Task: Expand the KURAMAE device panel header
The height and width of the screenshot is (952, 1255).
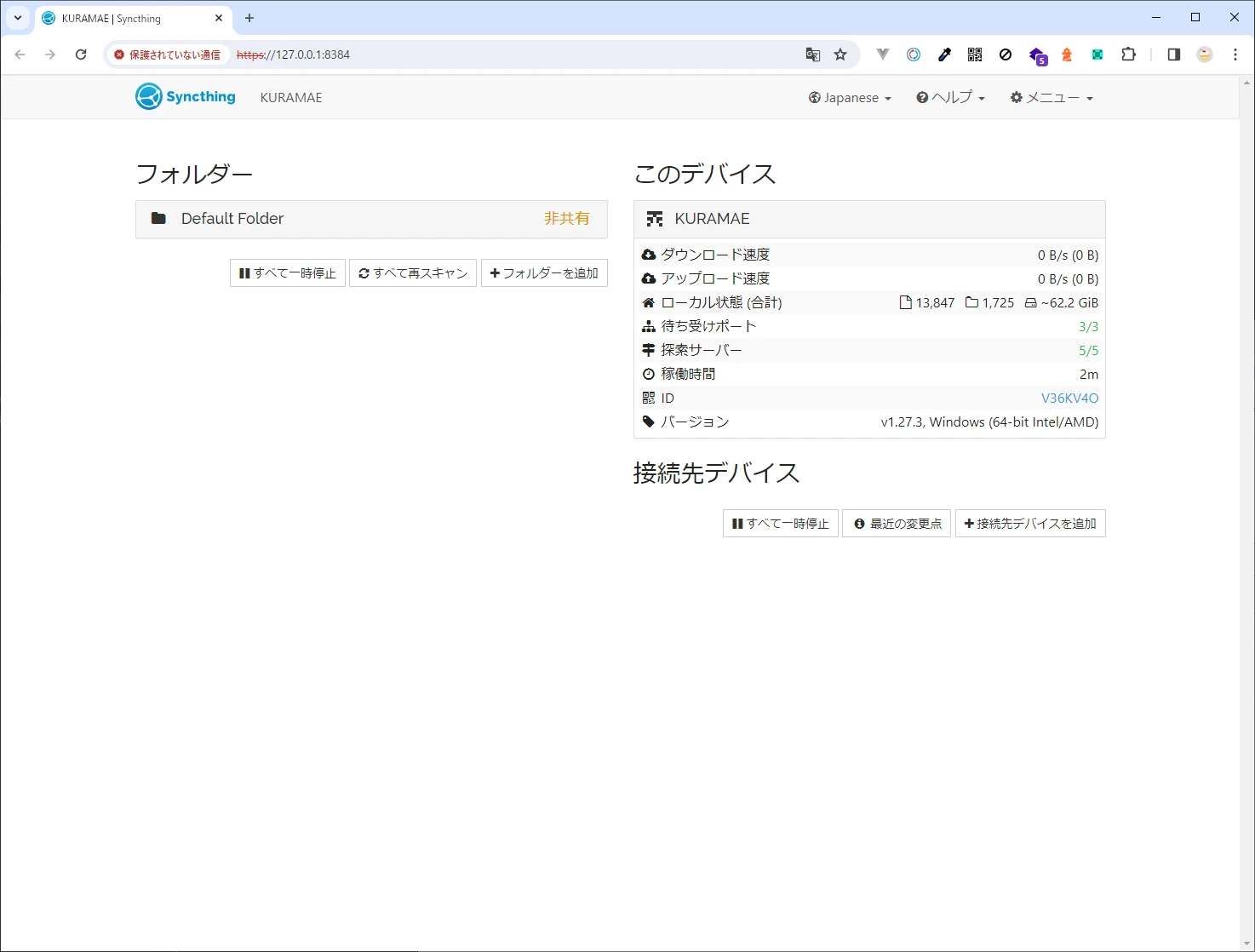Action: coord(869,219)
